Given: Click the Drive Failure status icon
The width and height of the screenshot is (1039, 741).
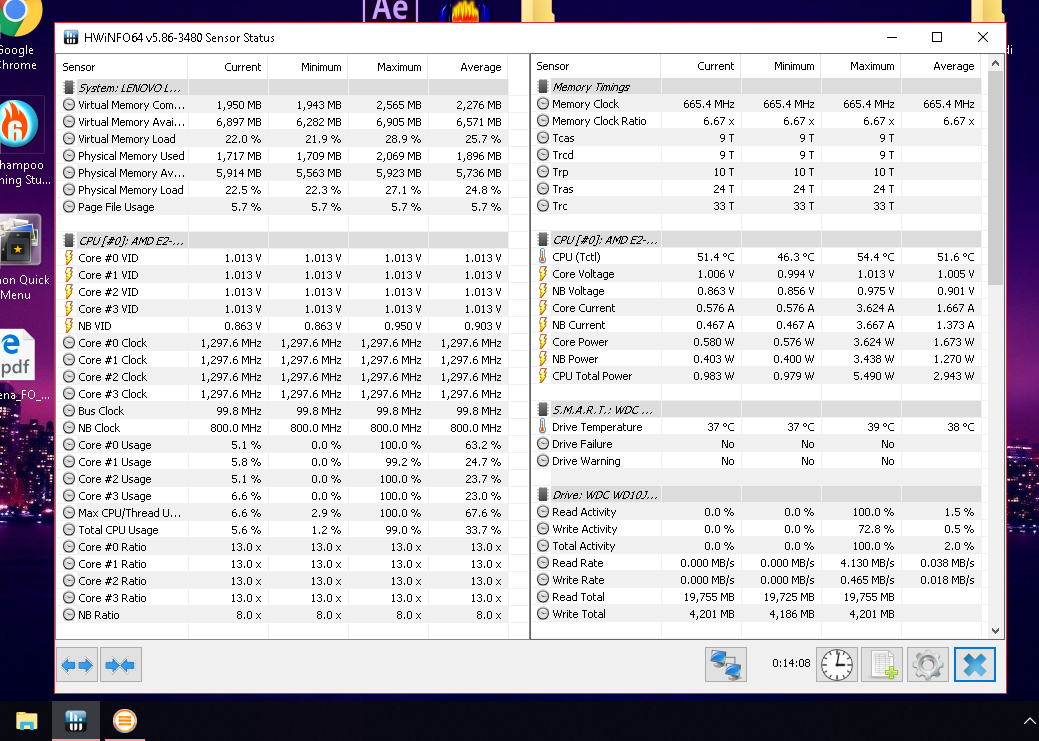Looking at the screenshot, I should 543,444.
